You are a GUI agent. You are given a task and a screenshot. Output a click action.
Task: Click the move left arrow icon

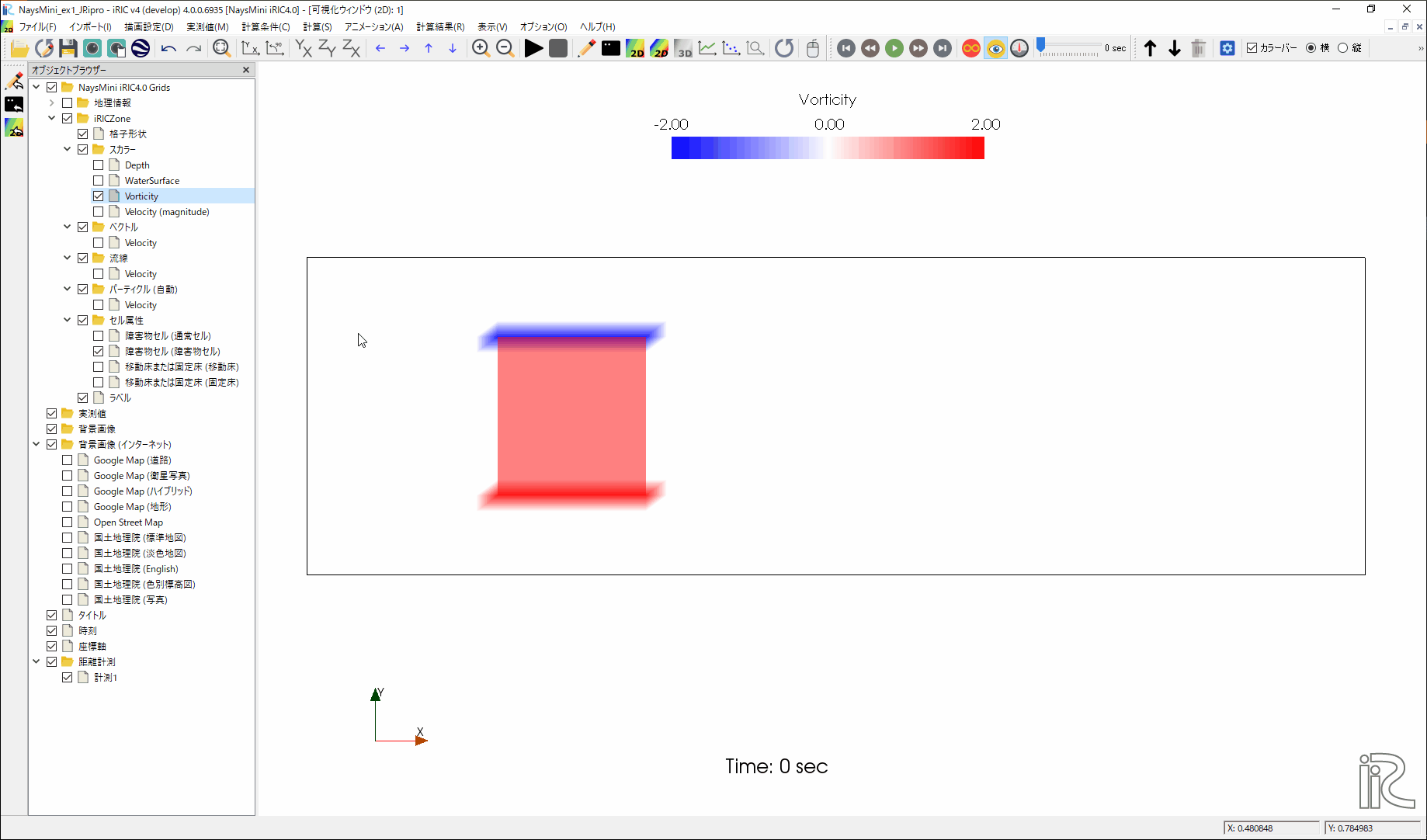[x=380, y=48]
